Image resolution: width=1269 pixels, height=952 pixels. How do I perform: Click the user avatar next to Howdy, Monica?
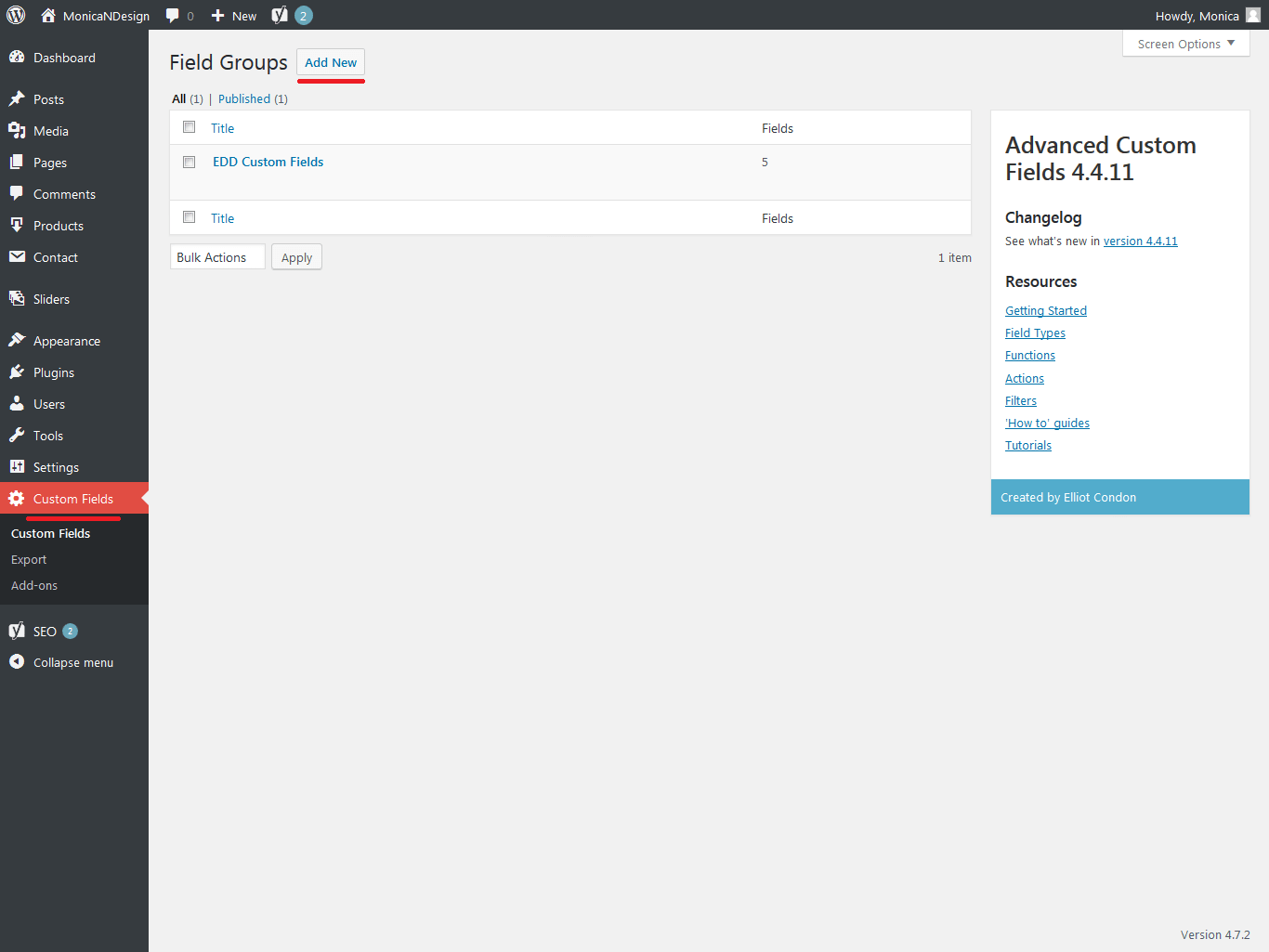(1253, 15)
